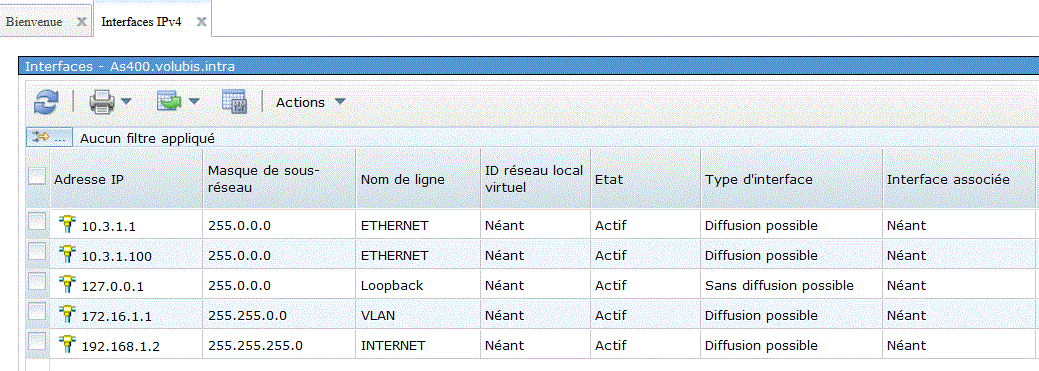Switch to the Bienvenue tab
Viewport: 1039px width, 371px height.
click(x=34, y=22)
